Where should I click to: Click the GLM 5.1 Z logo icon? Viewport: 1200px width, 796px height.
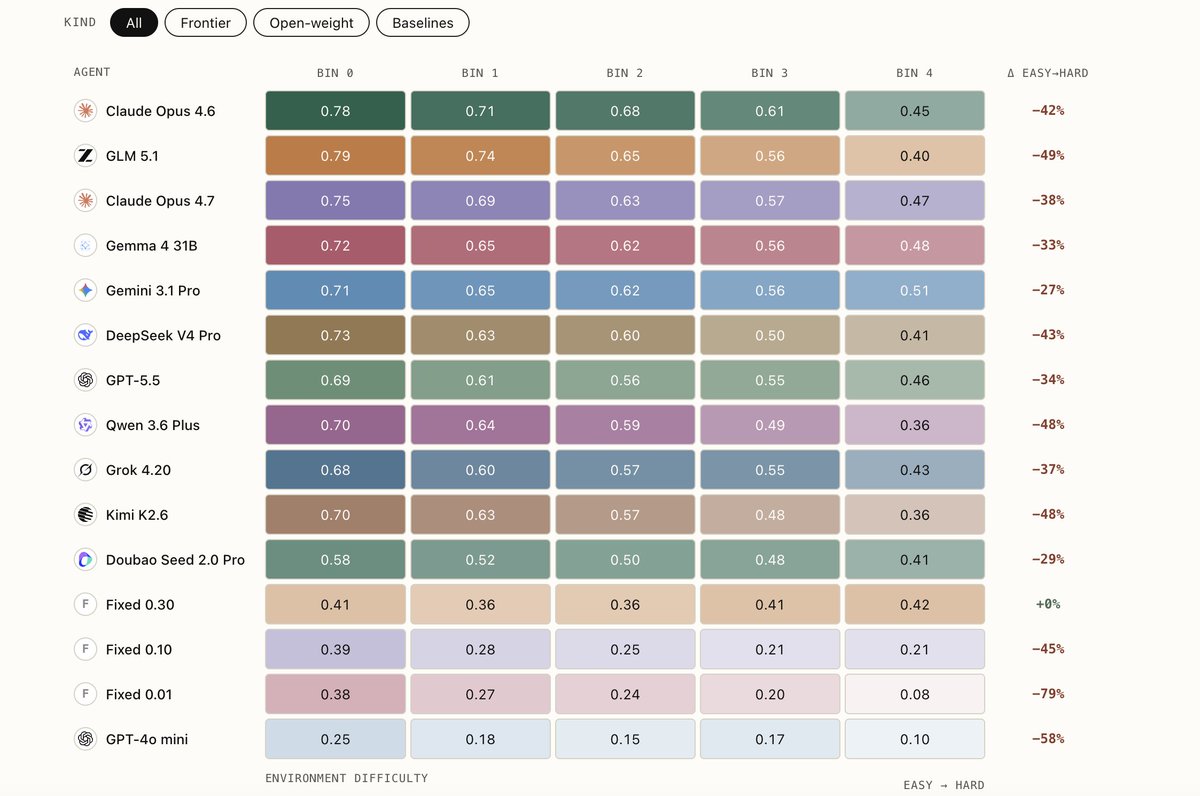click(x=85, y=156)
